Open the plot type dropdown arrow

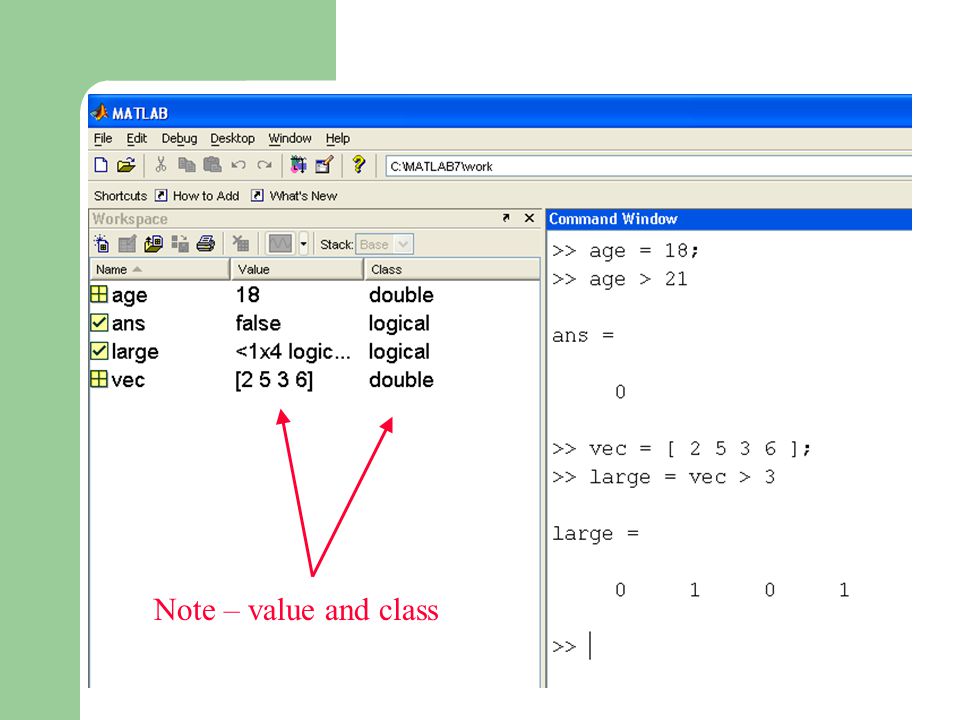[x=303, y=244]
